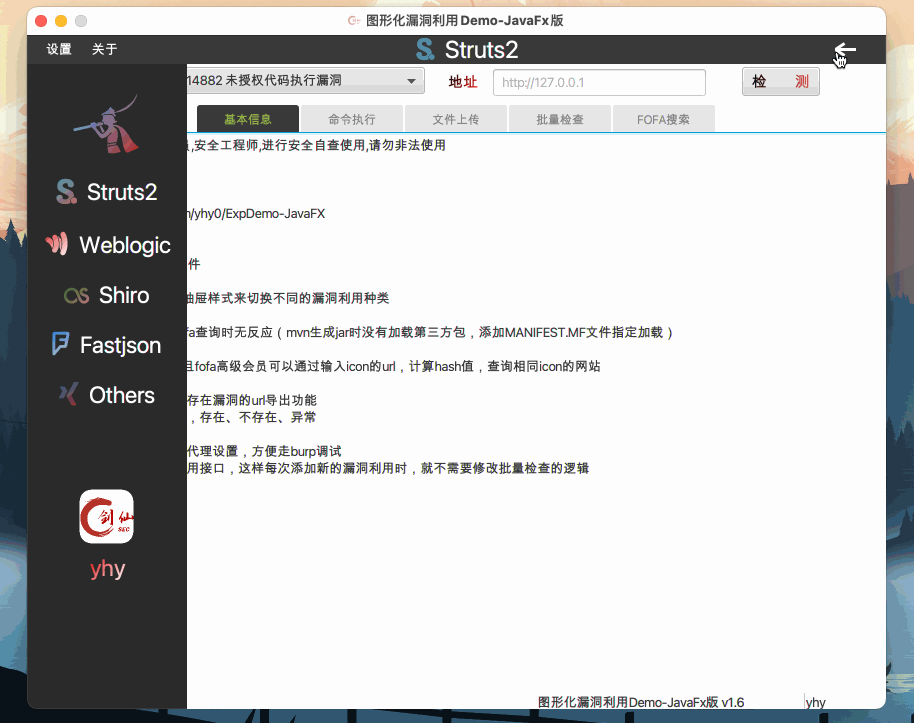The width and height of the screenshot is (914, 723).
Task: Click the yhy label in status bar
Action: pos(815,702)
